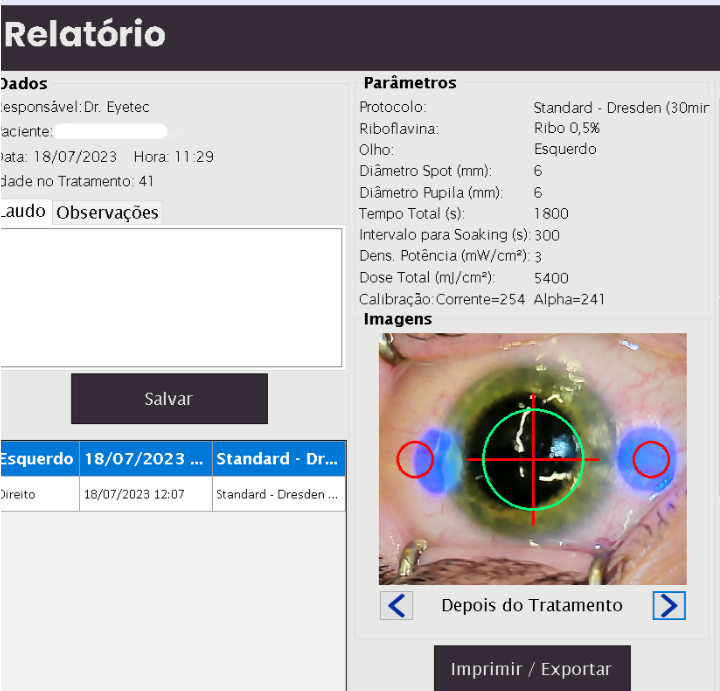Open the eye treatment photo

(x=533, y=459)
